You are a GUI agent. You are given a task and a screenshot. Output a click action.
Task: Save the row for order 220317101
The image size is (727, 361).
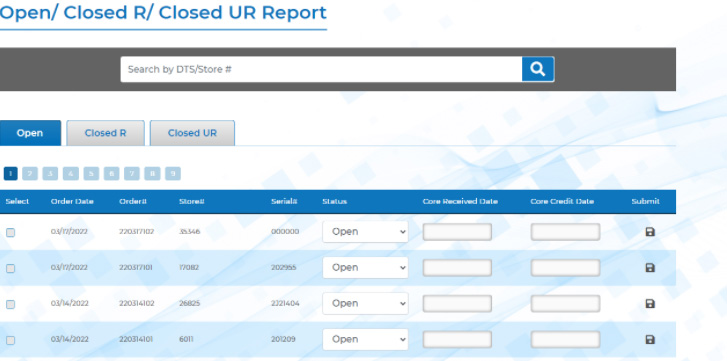pos(650,267)
